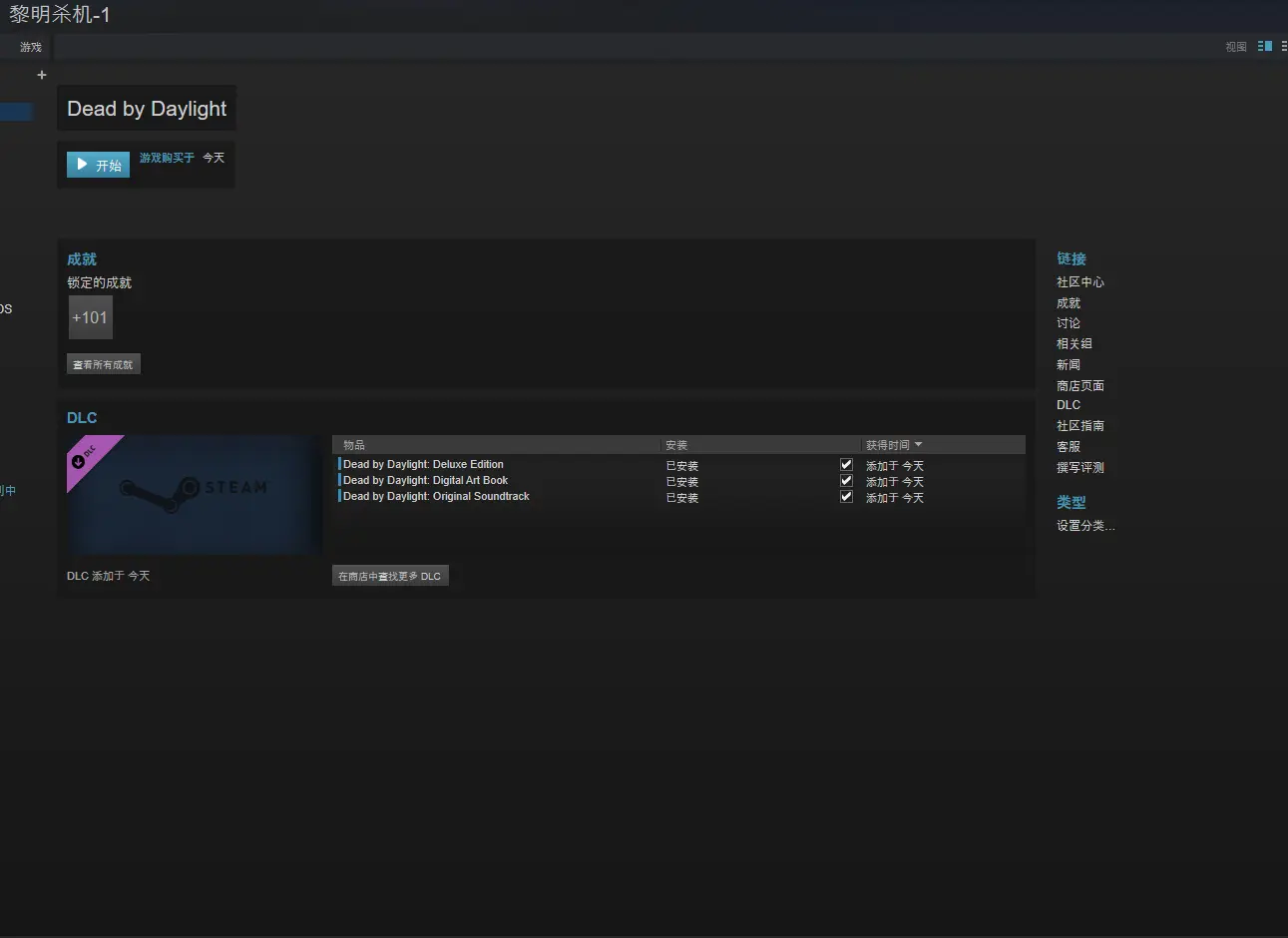Open the 游戏 tab
The image size is (1288, 938).
tap(31, 47)
